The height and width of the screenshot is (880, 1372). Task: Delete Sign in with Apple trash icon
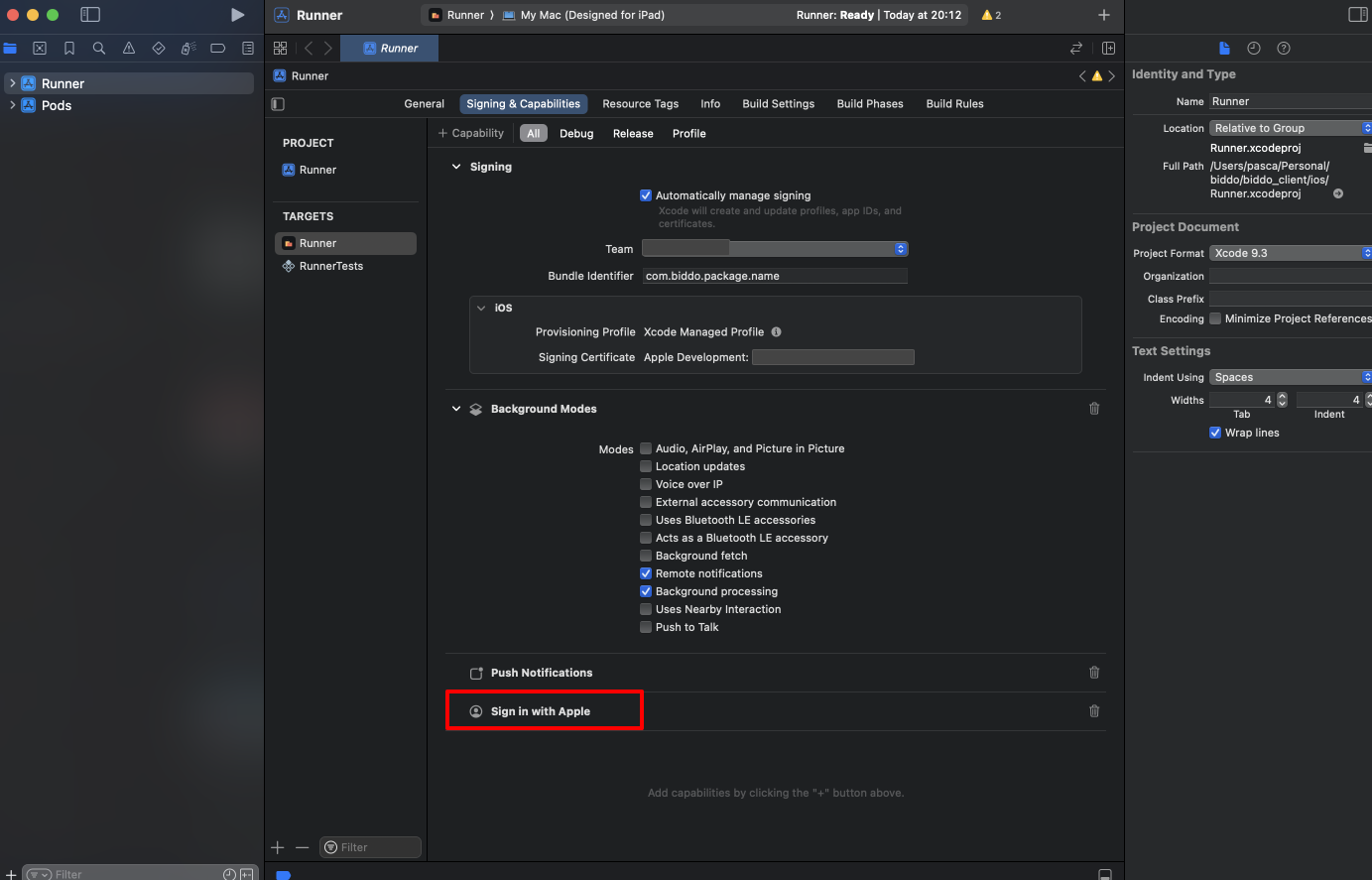(x=1094, y=711)
